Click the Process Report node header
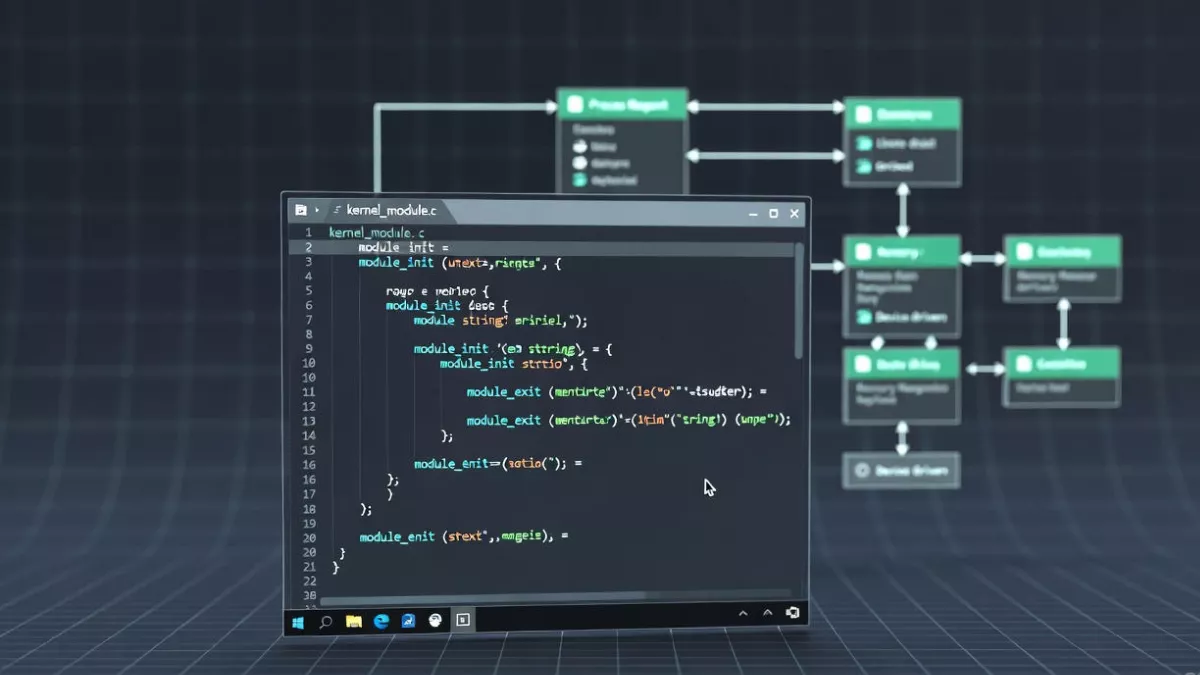This screenshot has height=675, width=1200. (x=622, y=103)
